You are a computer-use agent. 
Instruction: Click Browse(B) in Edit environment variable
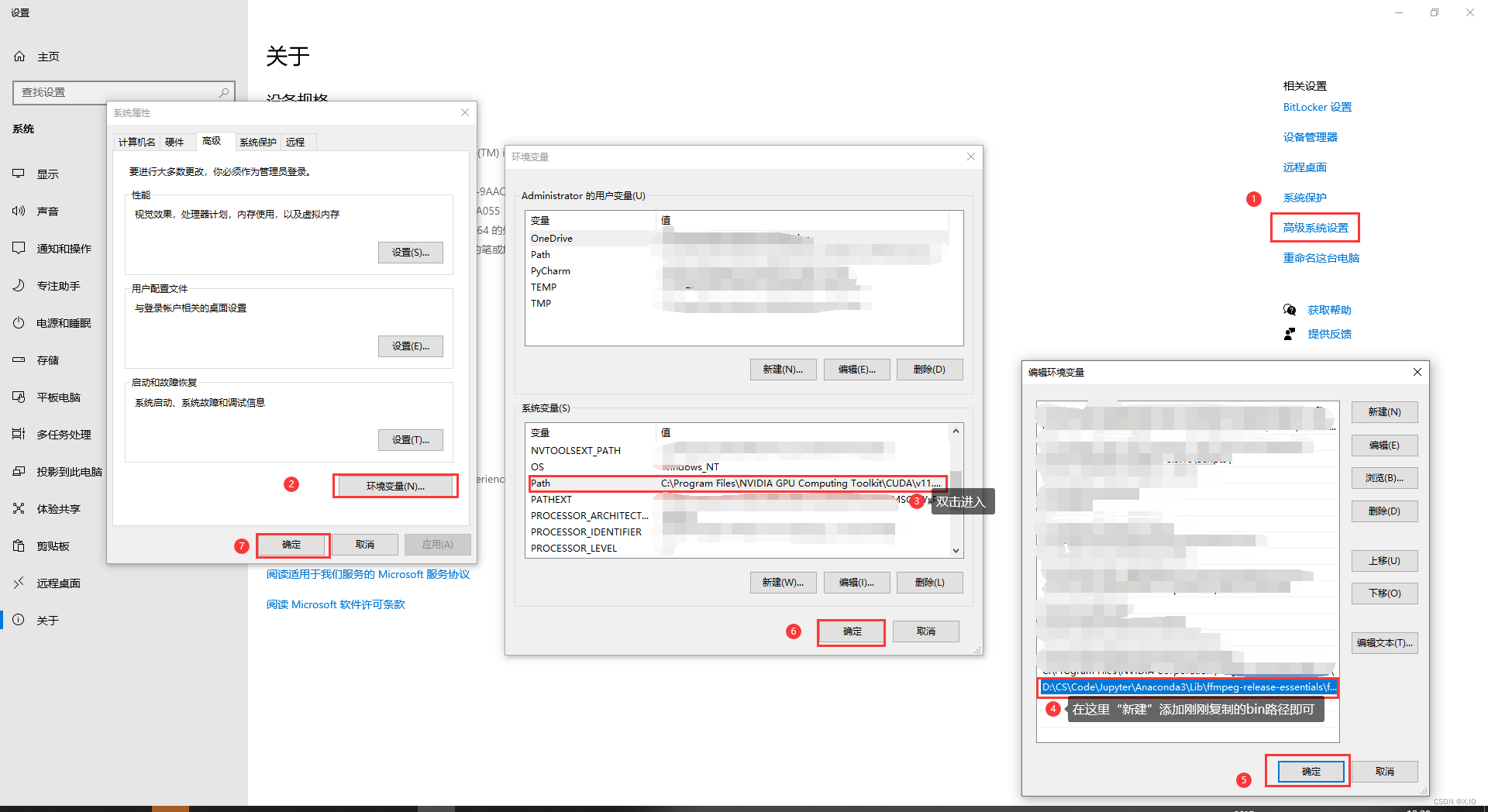pos(1384,478)
